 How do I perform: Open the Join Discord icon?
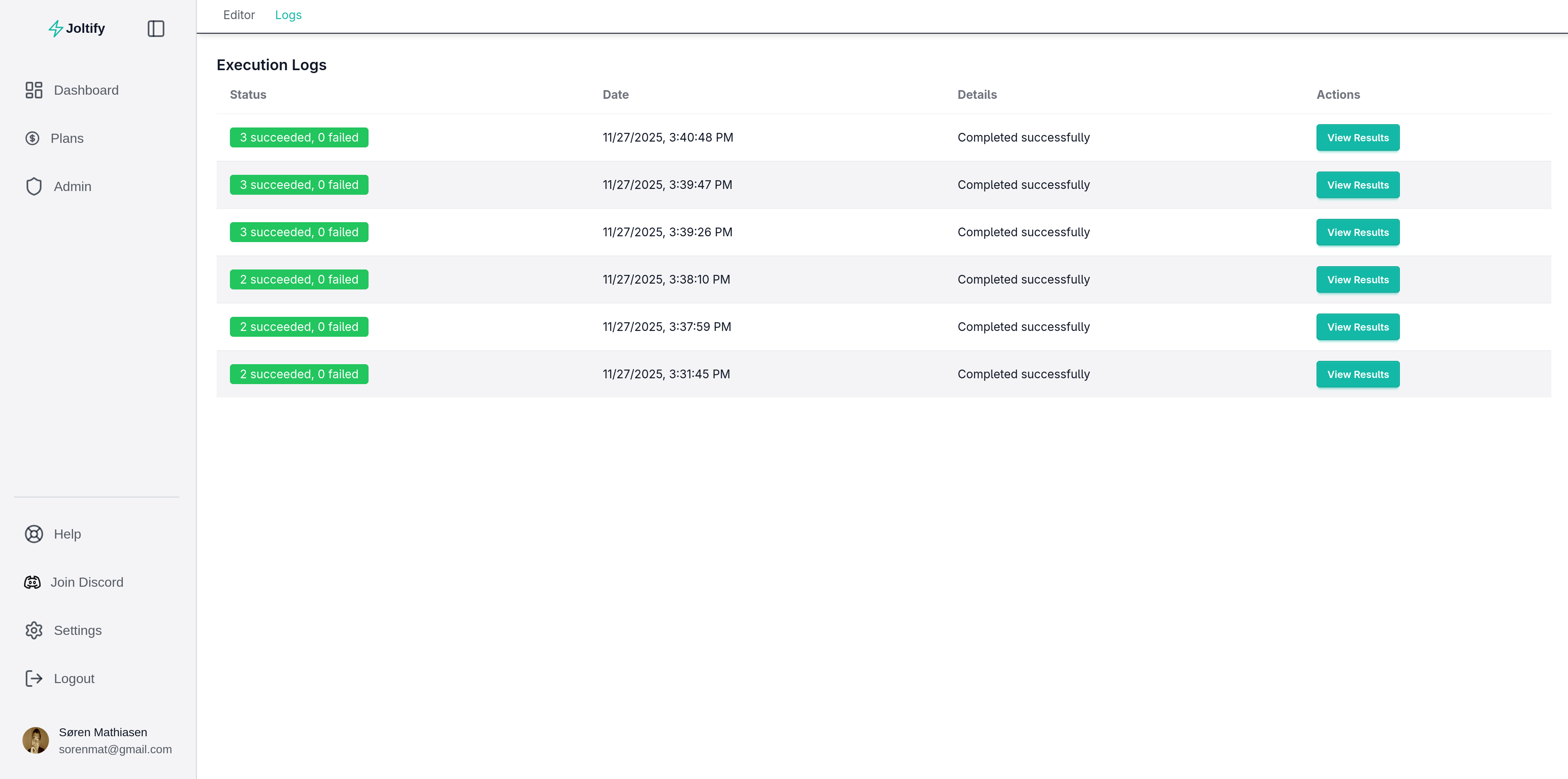point(33,582)
